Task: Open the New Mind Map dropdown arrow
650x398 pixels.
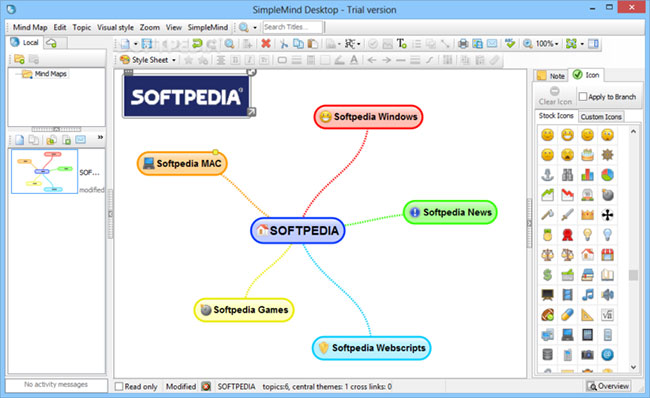Action: pyautogui.click(x=135, y=44)
